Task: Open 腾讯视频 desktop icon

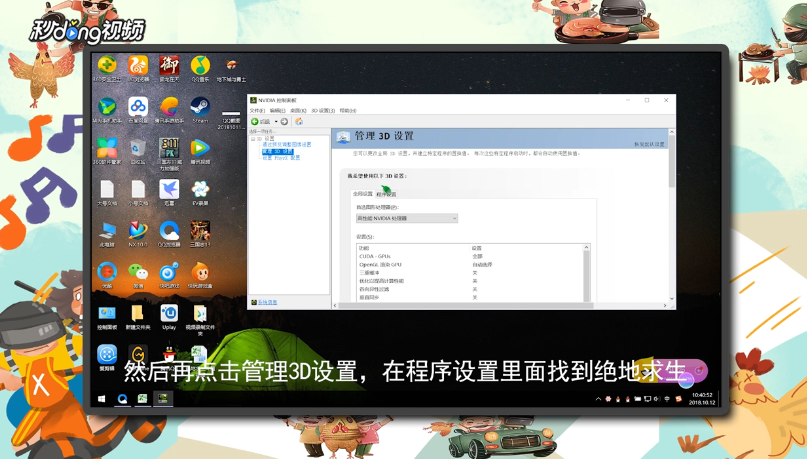Action: pos(200,151)
